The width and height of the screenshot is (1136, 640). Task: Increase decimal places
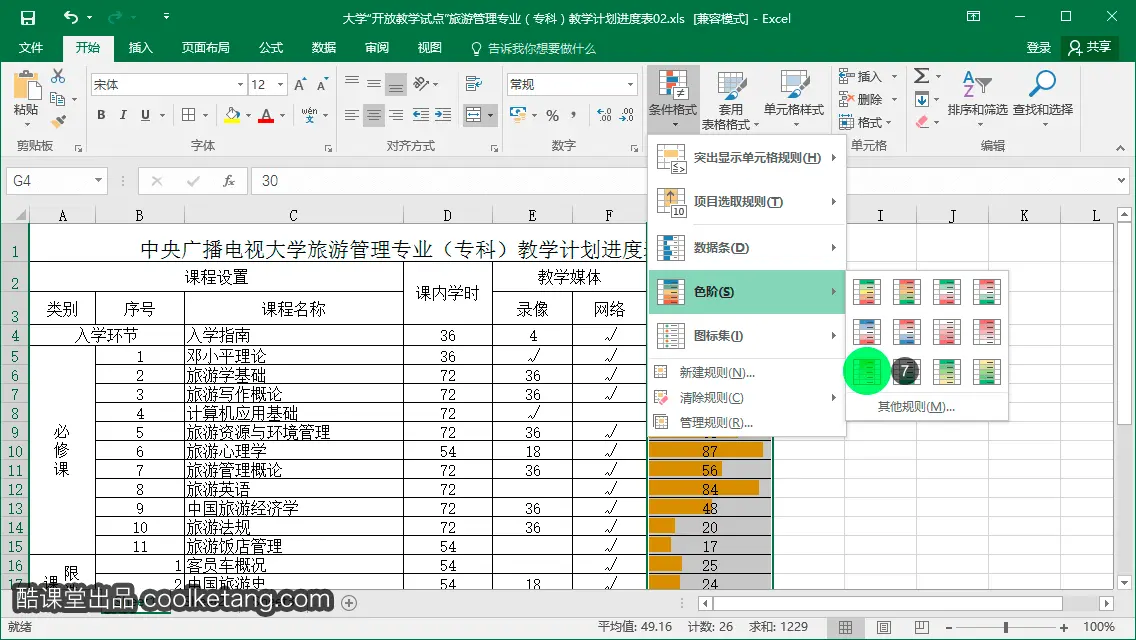point(604,115)
